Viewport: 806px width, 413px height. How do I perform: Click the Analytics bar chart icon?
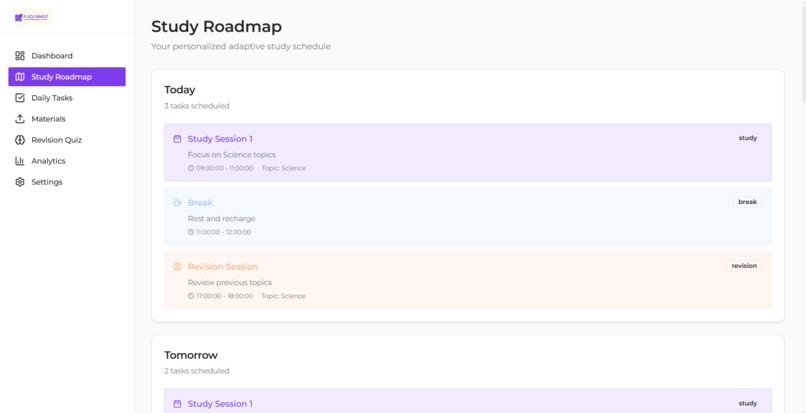click(20, 161)
